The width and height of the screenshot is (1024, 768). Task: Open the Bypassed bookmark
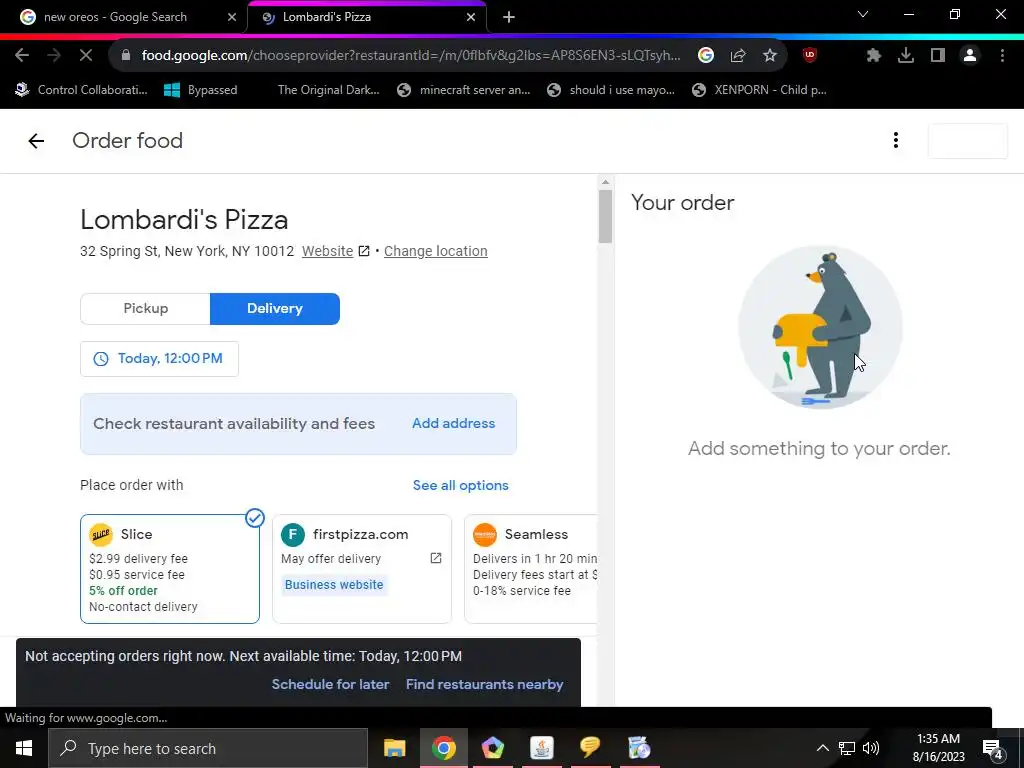(x=200, y=90)
